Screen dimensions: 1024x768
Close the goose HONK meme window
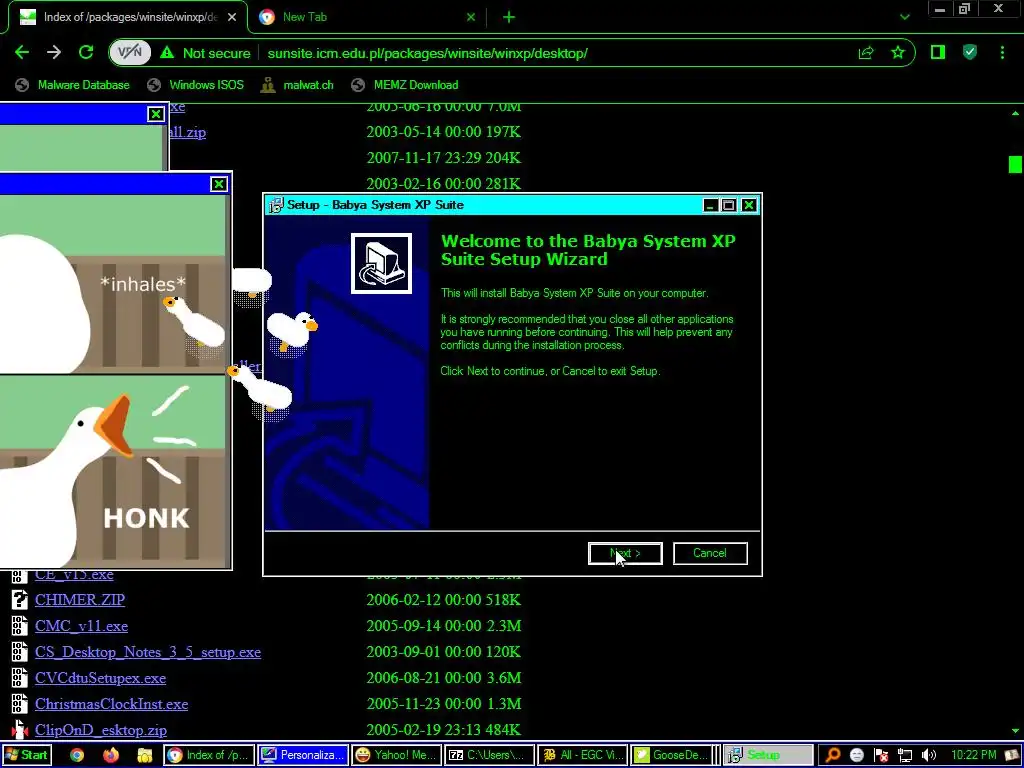pyautogui.click(x=219, y=184)
